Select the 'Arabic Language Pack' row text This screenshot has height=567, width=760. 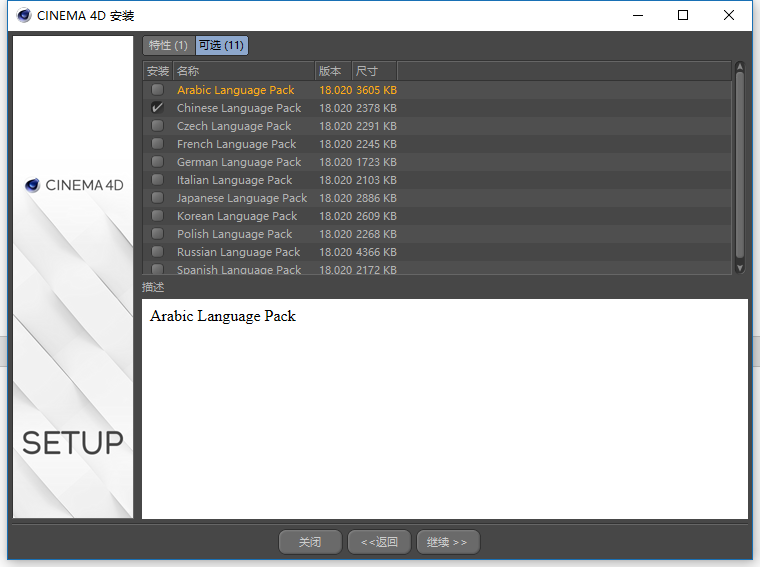pyautogui.click(x=236, y=90)
